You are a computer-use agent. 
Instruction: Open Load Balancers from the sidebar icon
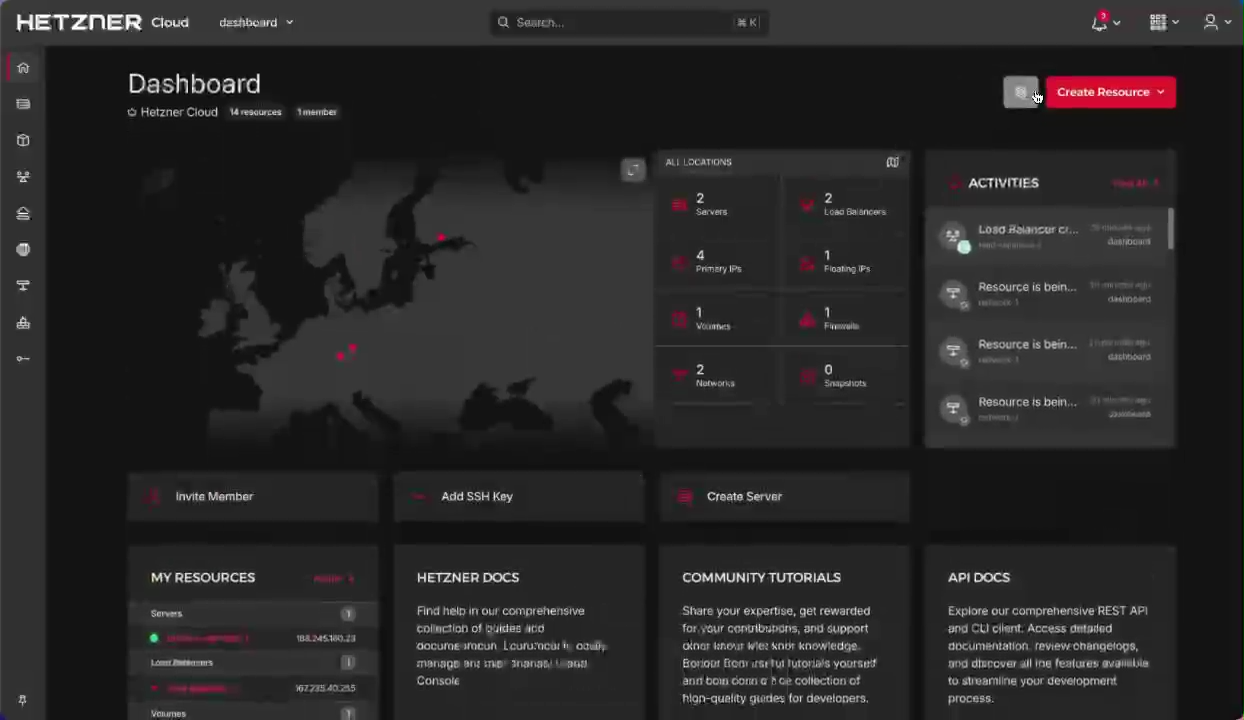pyautogui.click(x=23, y=177)
